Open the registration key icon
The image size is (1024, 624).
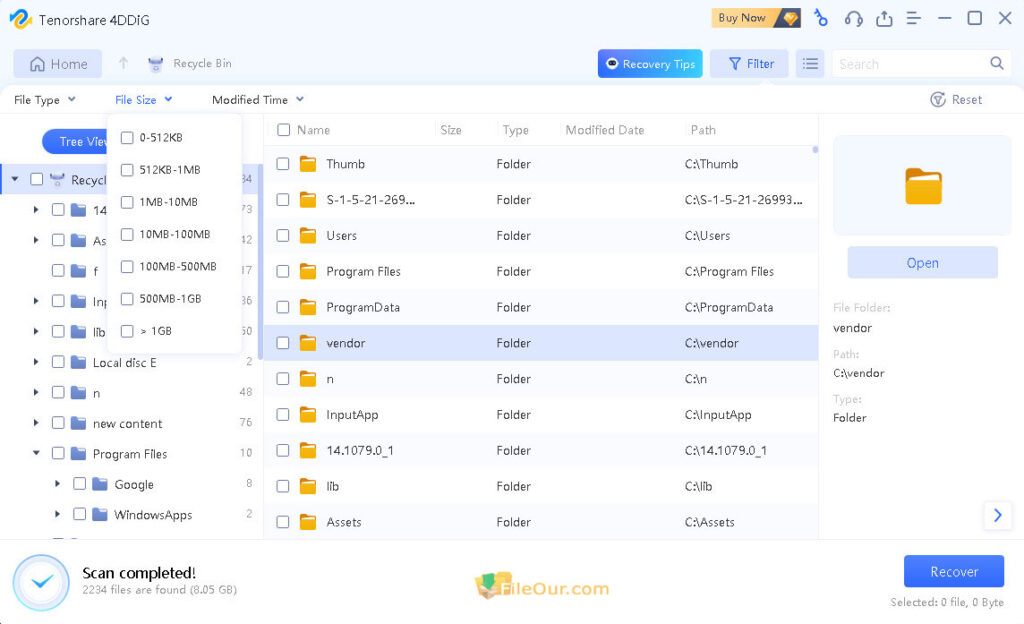point(821,18)
